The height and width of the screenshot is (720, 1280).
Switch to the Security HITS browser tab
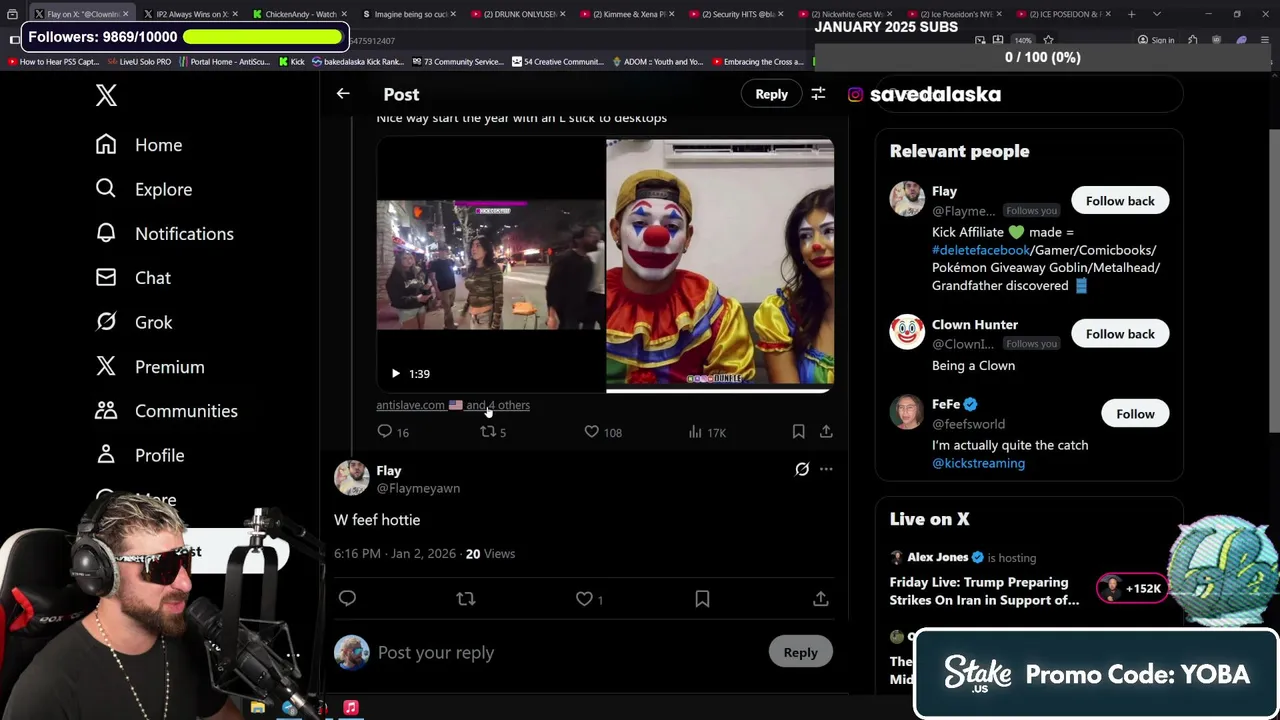tap(735, 14)
